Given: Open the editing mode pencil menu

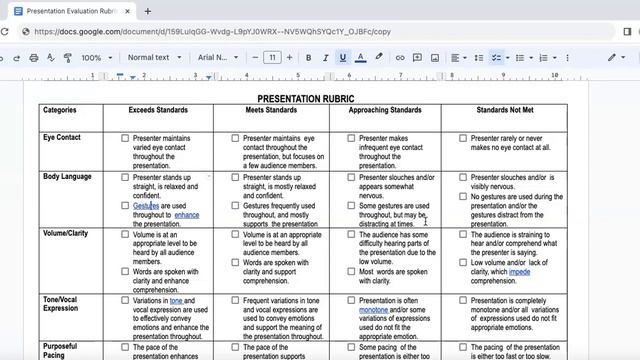Looking at the screenshot, I should [616, 58].
